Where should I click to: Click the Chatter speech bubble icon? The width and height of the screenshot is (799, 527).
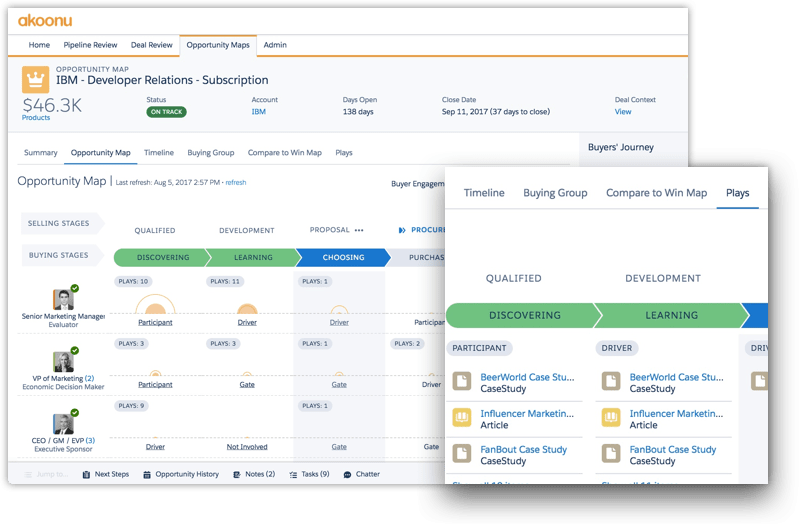click(347, 475)
